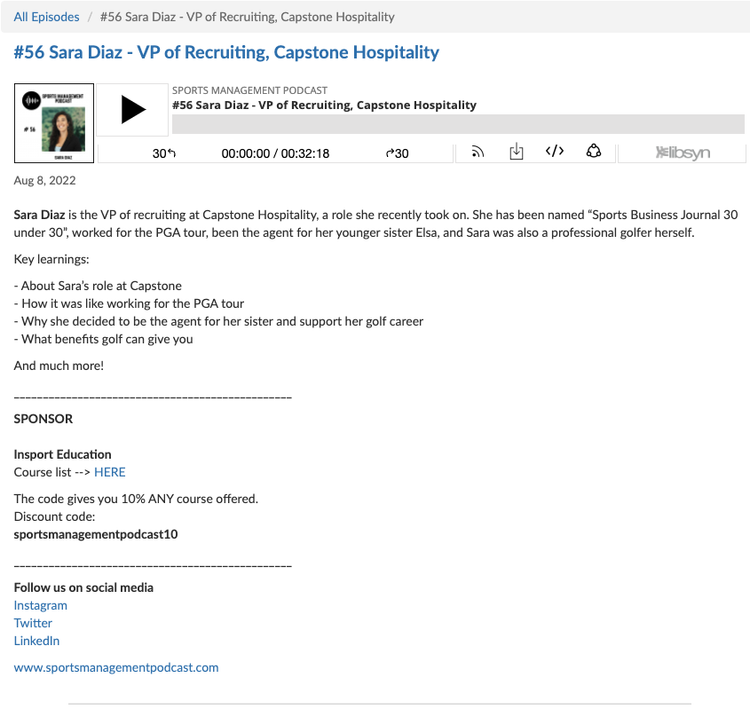Click the SPONSOR heading
This screenshot has width=750, height=716.
pos(43,419)
